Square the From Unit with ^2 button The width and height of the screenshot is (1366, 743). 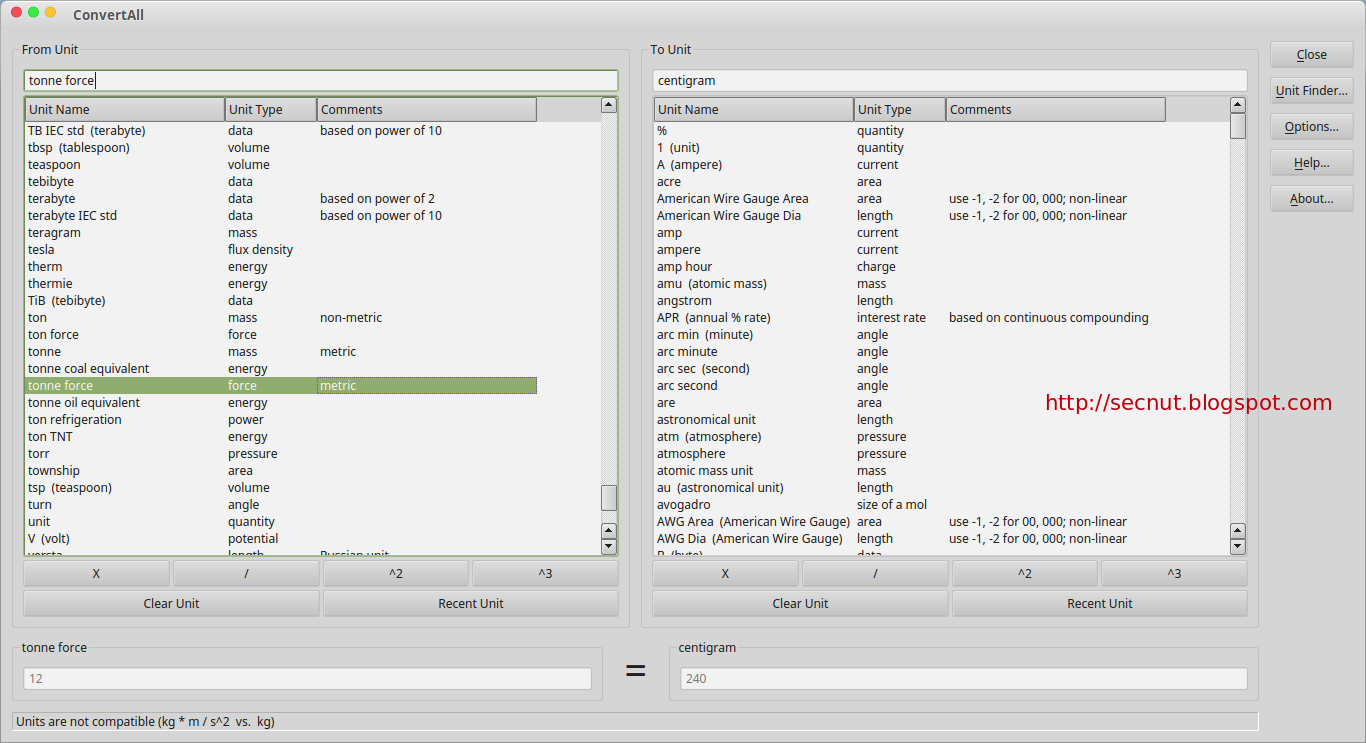coord(395,573)
